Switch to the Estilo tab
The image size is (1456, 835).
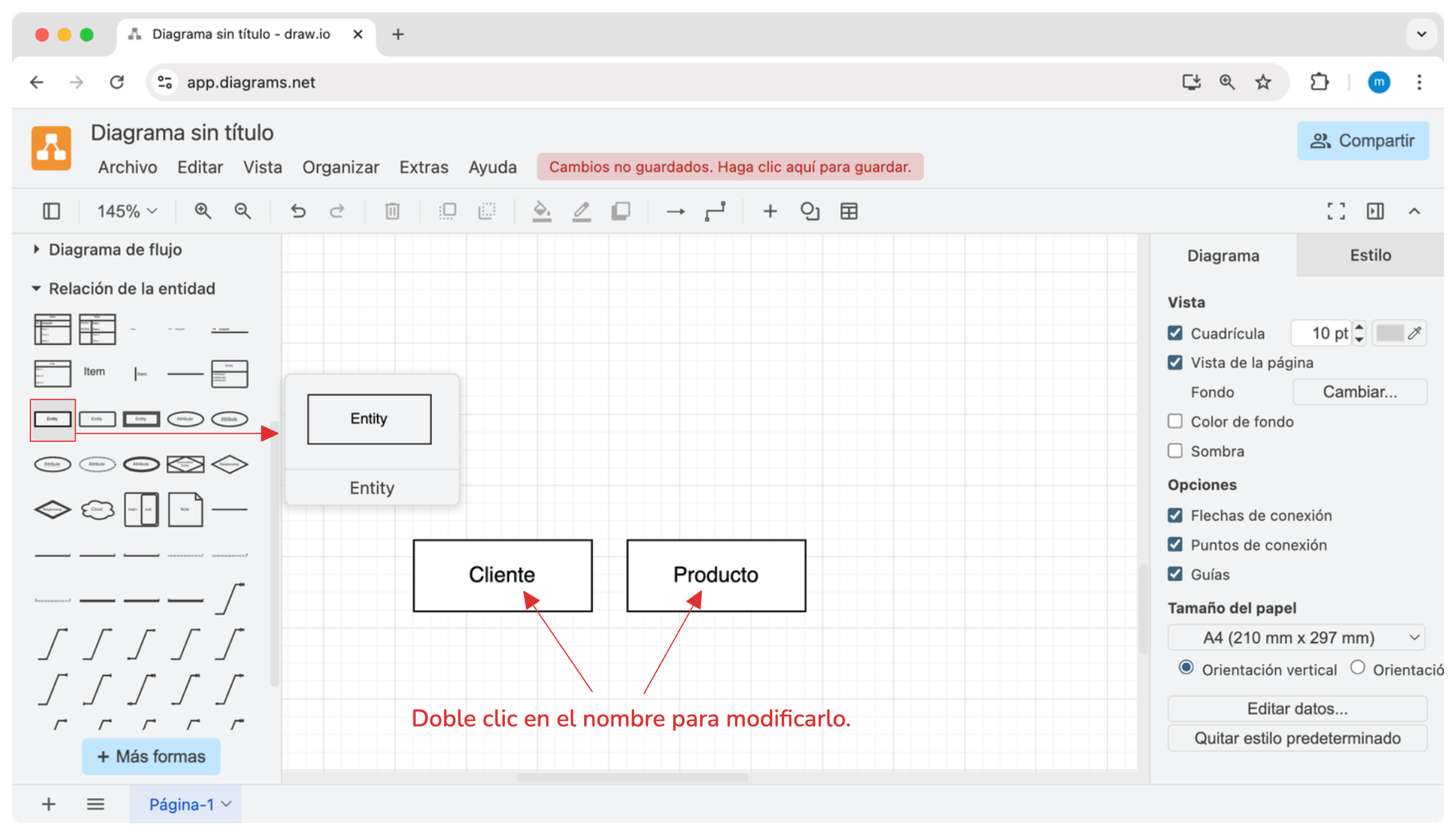click(x=1370, y=255)
